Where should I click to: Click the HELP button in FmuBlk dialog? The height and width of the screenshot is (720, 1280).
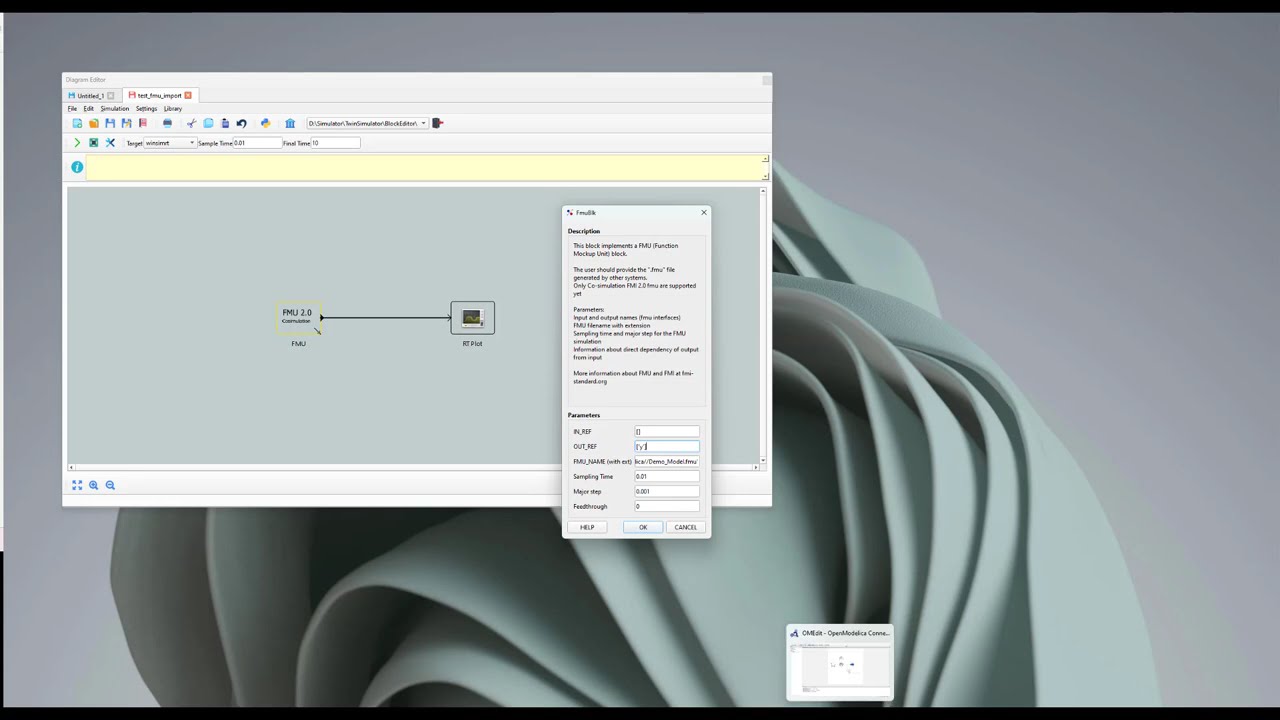pos(587,527)
